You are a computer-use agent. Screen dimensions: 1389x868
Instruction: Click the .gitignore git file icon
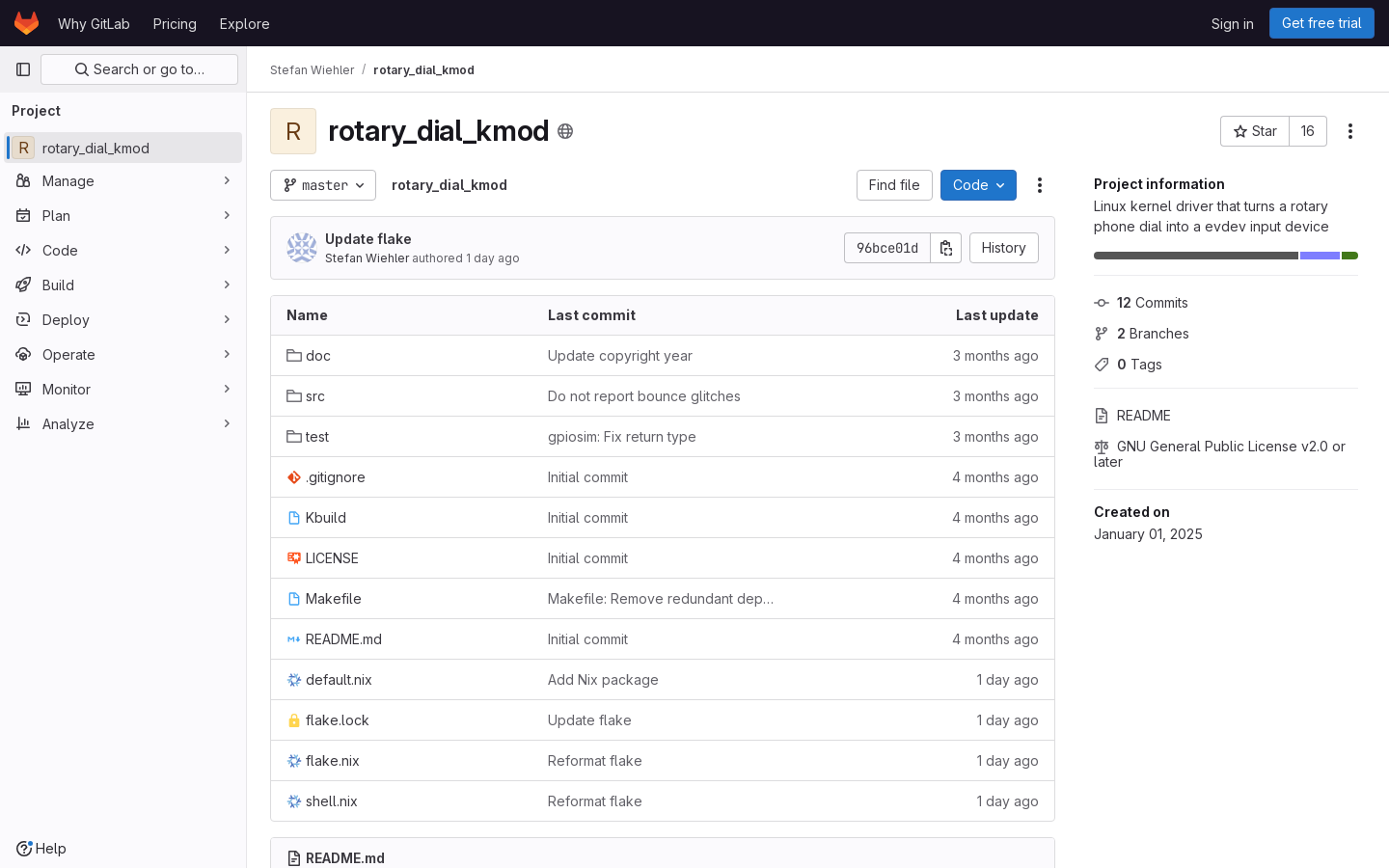294,477
